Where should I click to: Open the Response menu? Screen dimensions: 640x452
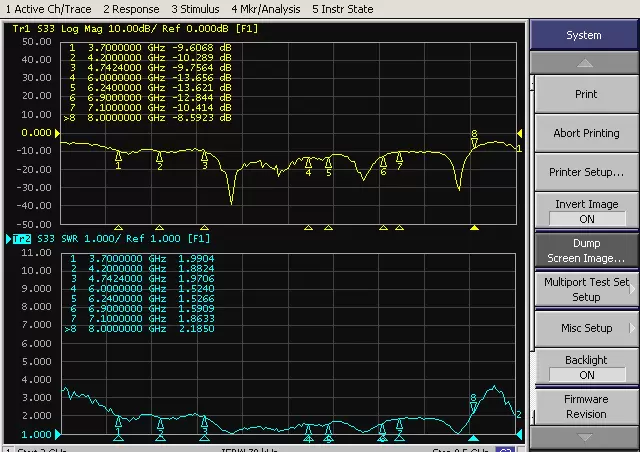tap(132, 9)
